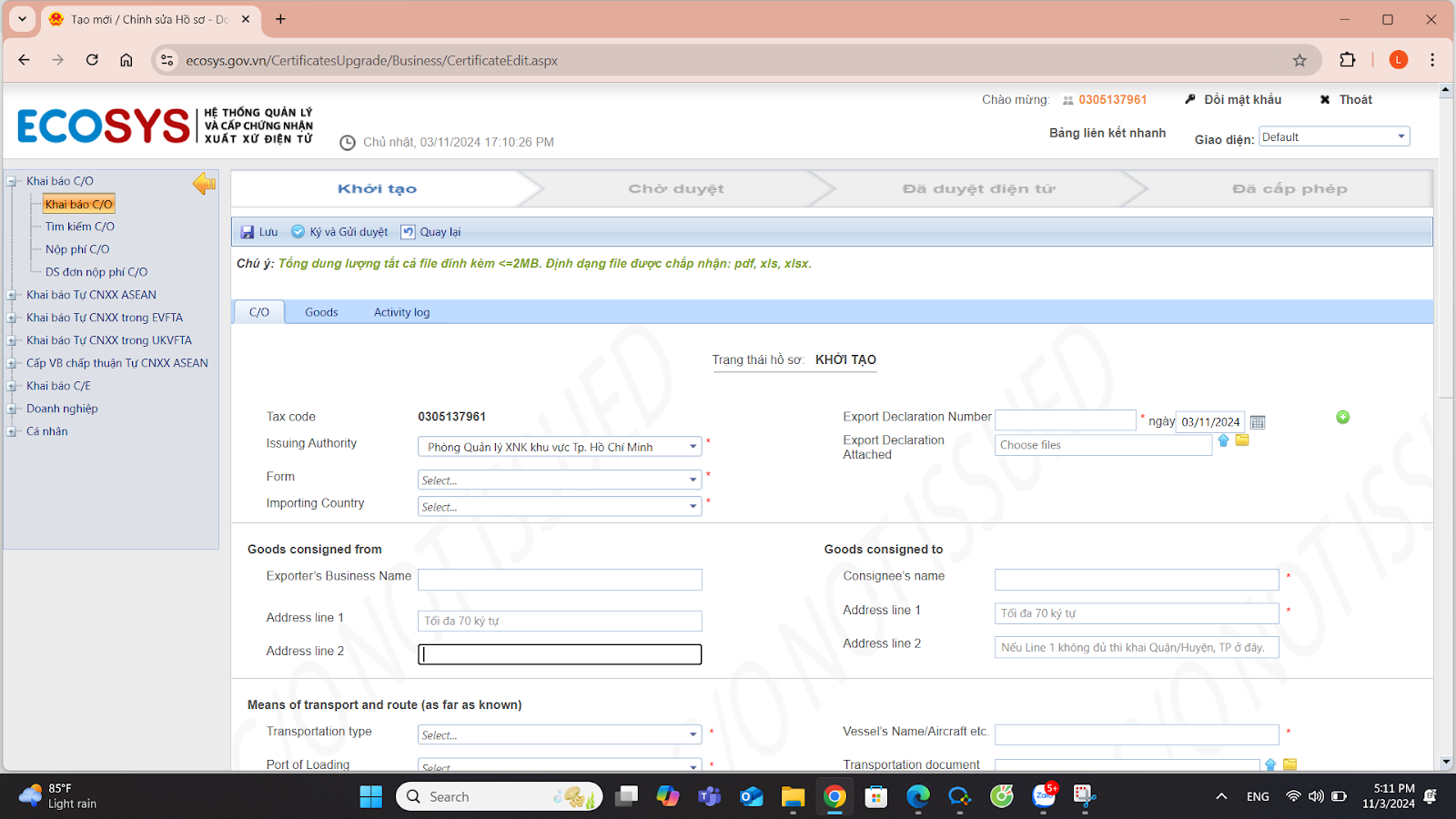Open Microsoft Teams from taskbar

pyautogui.click(x=709, y=796)
